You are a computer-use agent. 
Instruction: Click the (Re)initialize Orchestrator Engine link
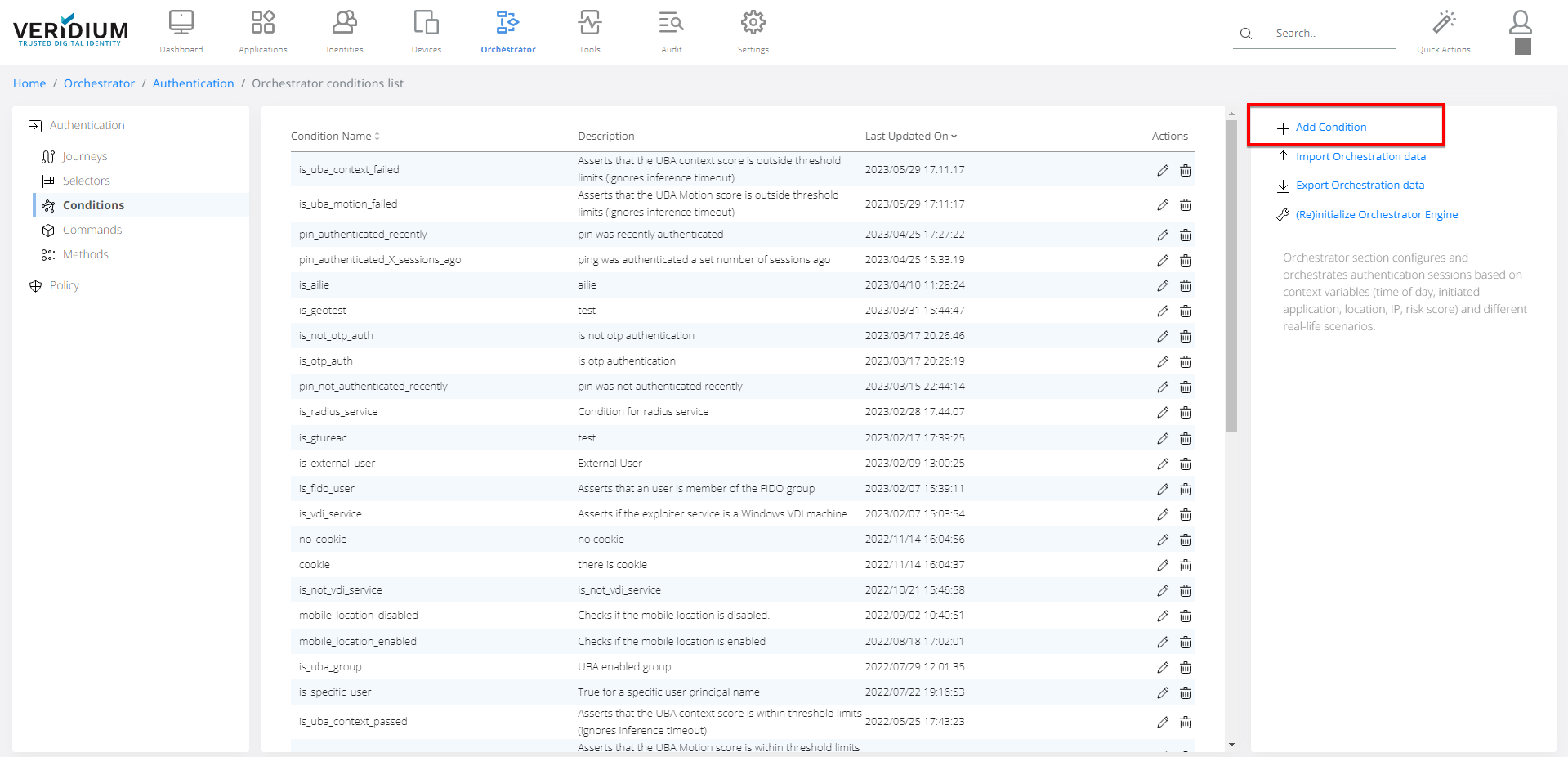(1376, 215)
